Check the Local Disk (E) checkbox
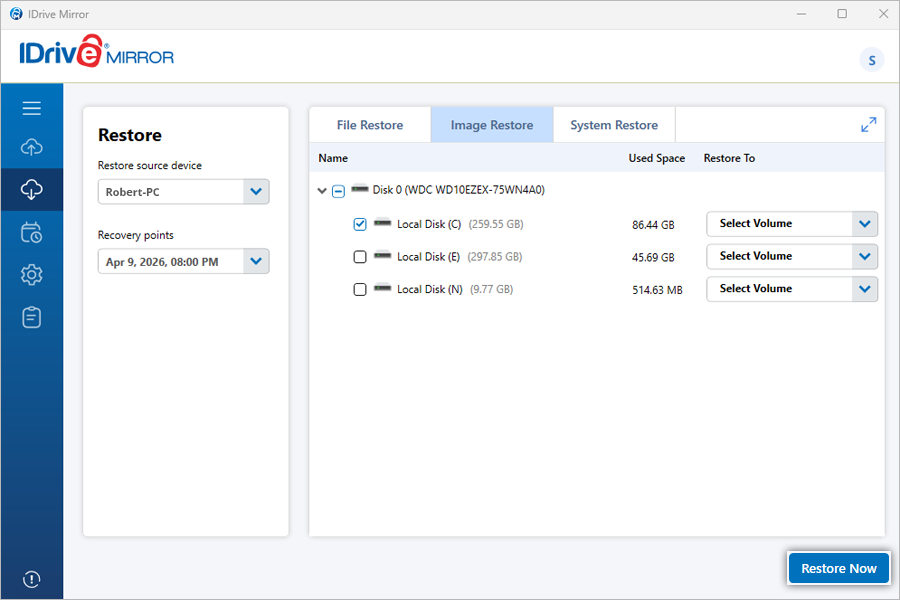The image size is (900, 600). (x=360, y=257)
